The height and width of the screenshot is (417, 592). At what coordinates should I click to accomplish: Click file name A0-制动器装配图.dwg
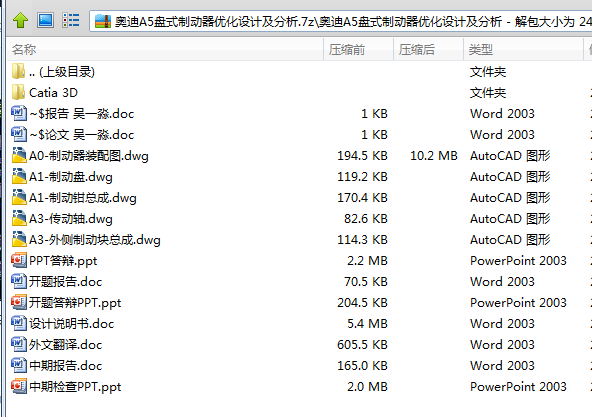pos(89,156)
